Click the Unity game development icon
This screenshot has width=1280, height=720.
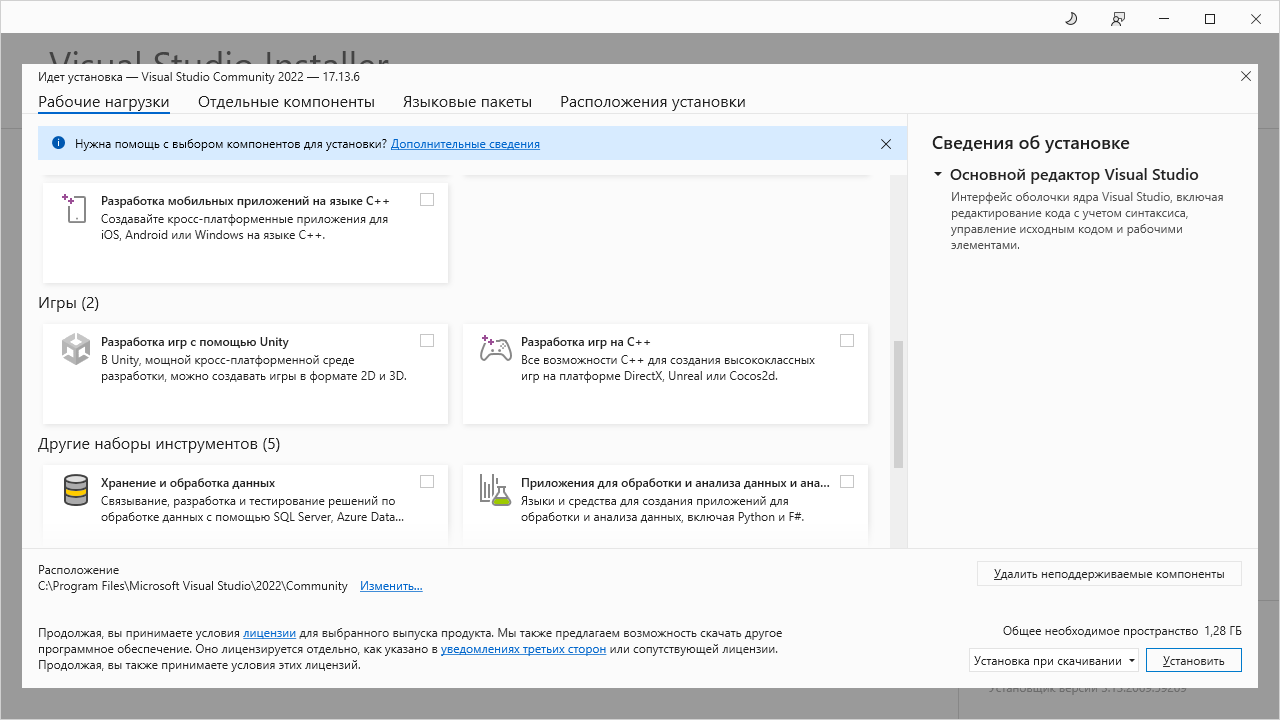click(76, 349)
